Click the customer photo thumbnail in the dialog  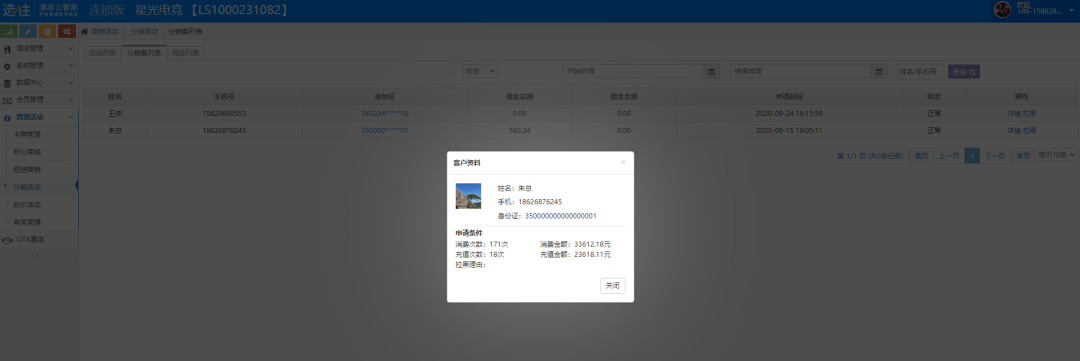click(x=468, y=196)
